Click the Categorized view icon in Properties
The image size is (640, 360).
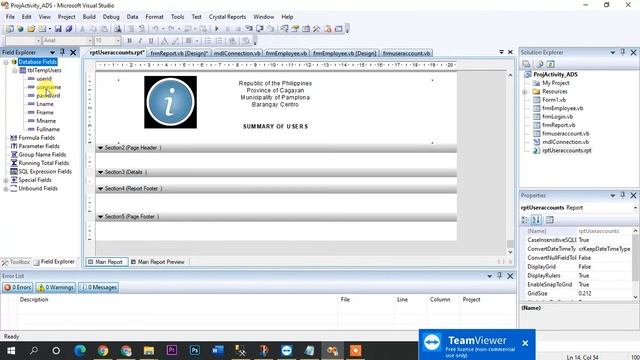click(x=525, y=220)
